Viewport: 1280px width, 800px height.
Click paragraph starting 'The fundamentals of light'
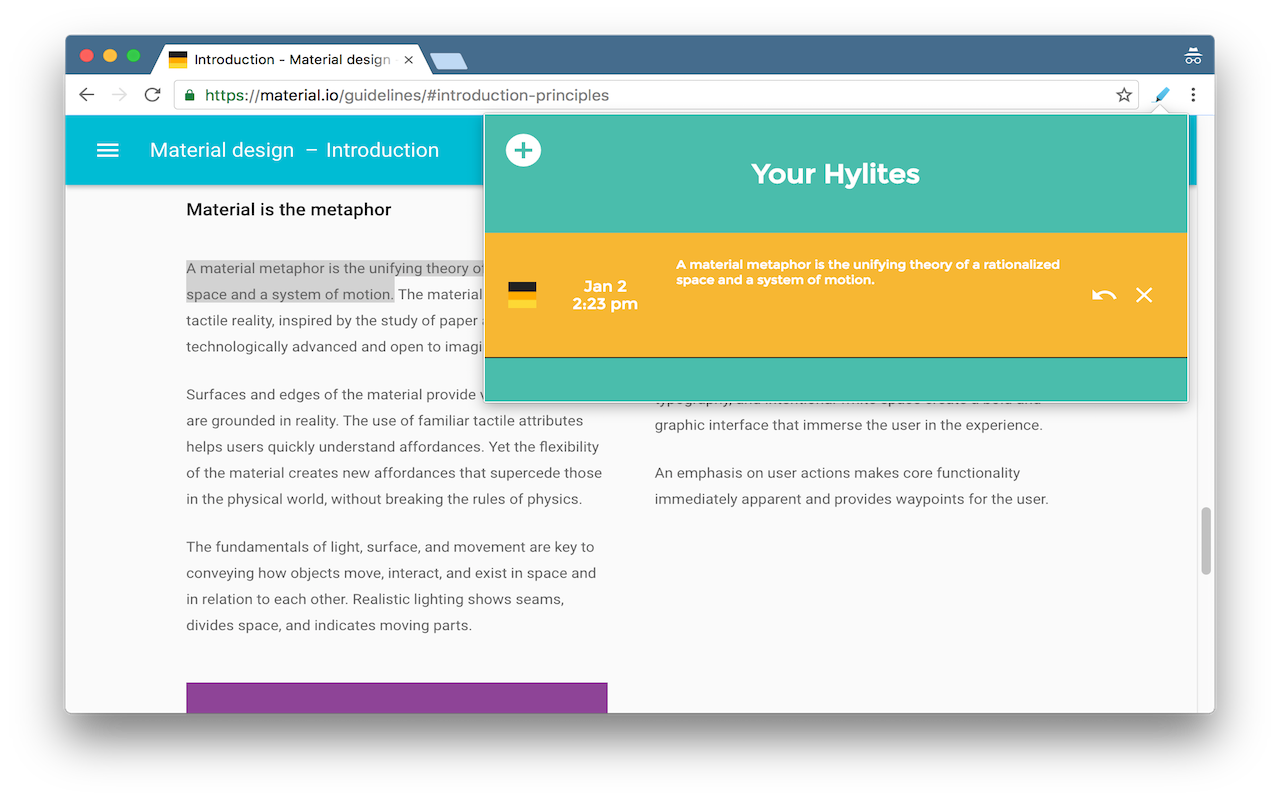click(391, 586)
